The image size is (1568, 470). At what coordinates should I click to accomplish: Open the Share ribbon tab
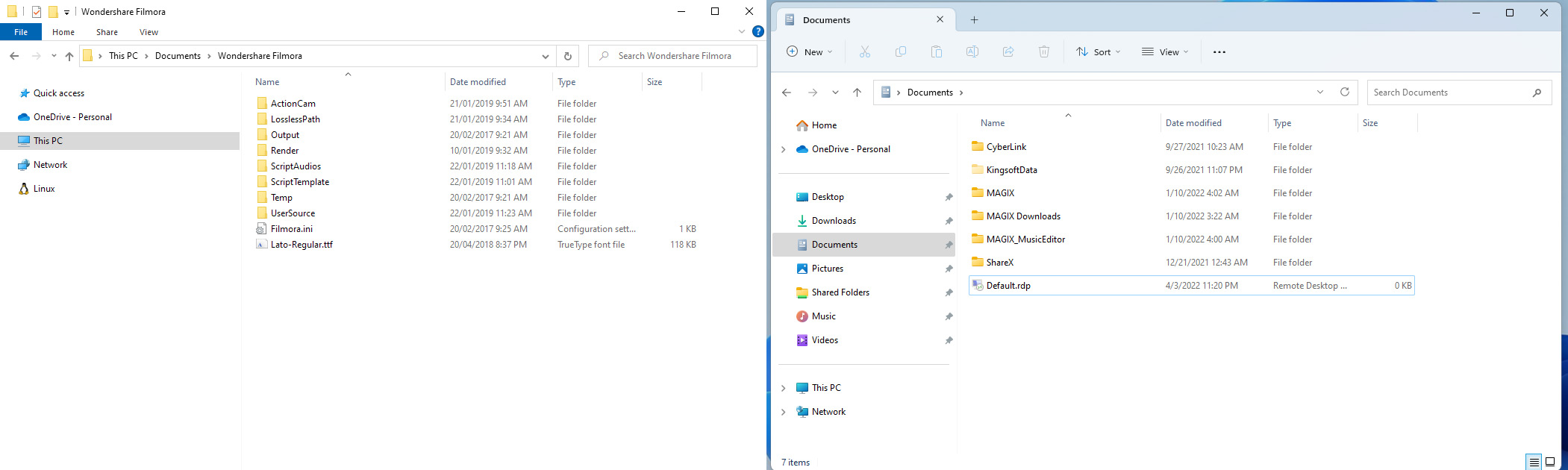(107, 32)
